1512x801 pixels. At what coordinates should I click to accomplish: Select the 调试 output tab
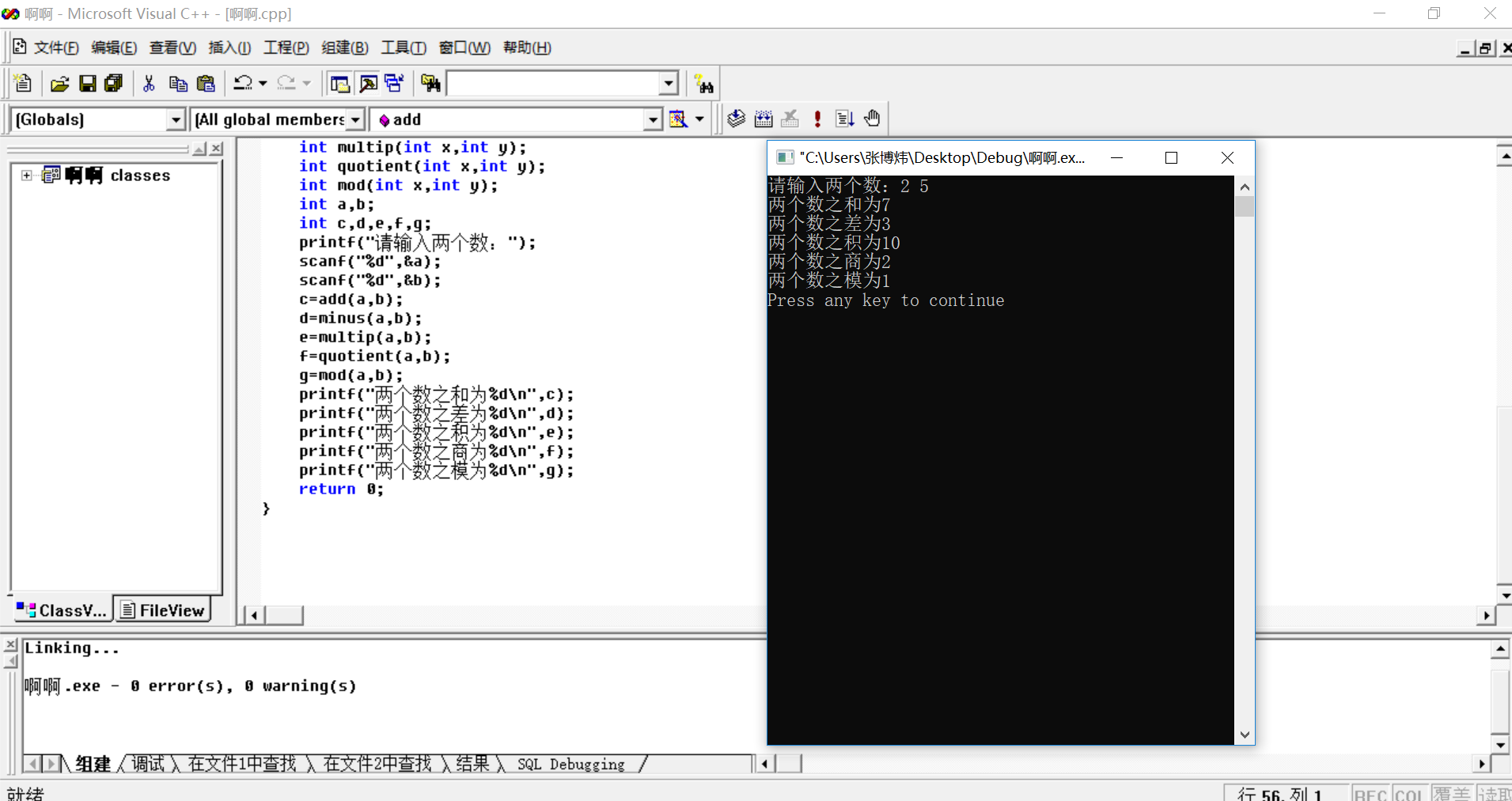click(148, 764)
